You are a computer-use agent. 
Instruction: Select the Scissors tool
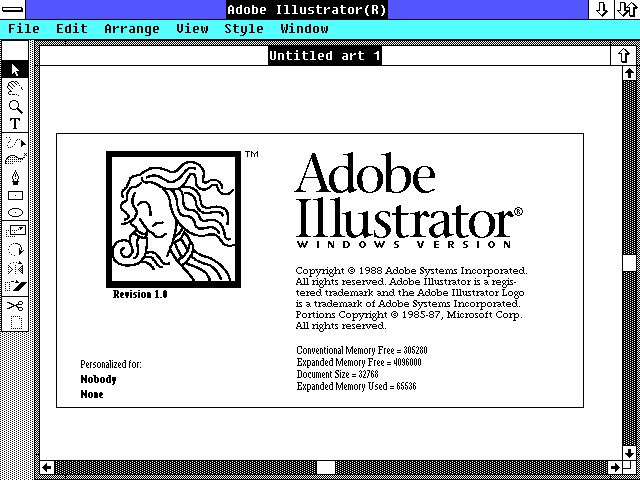[15, 305]
